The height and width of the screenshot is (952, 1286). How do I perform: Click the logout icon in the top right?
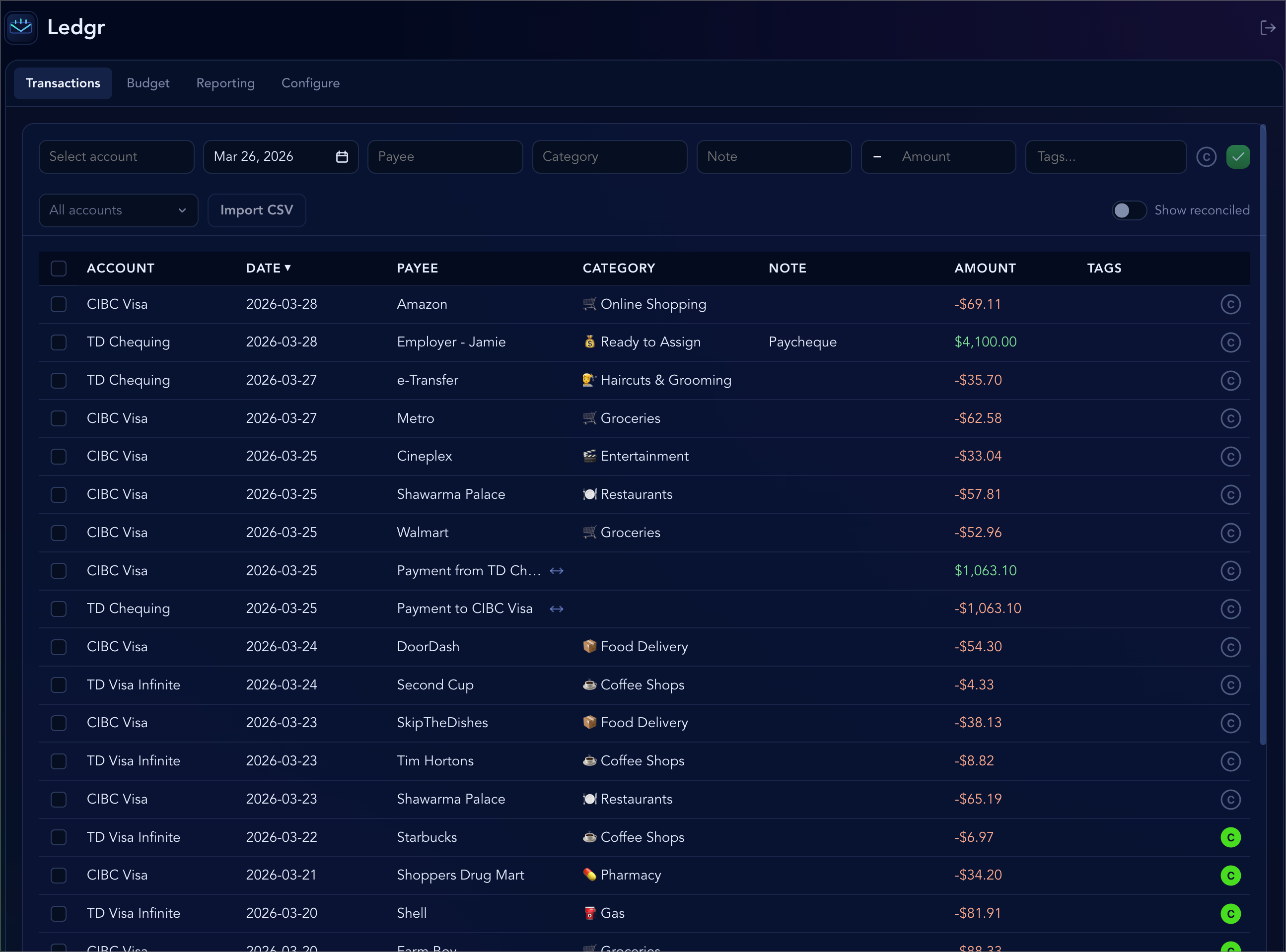click(1268, 27)
